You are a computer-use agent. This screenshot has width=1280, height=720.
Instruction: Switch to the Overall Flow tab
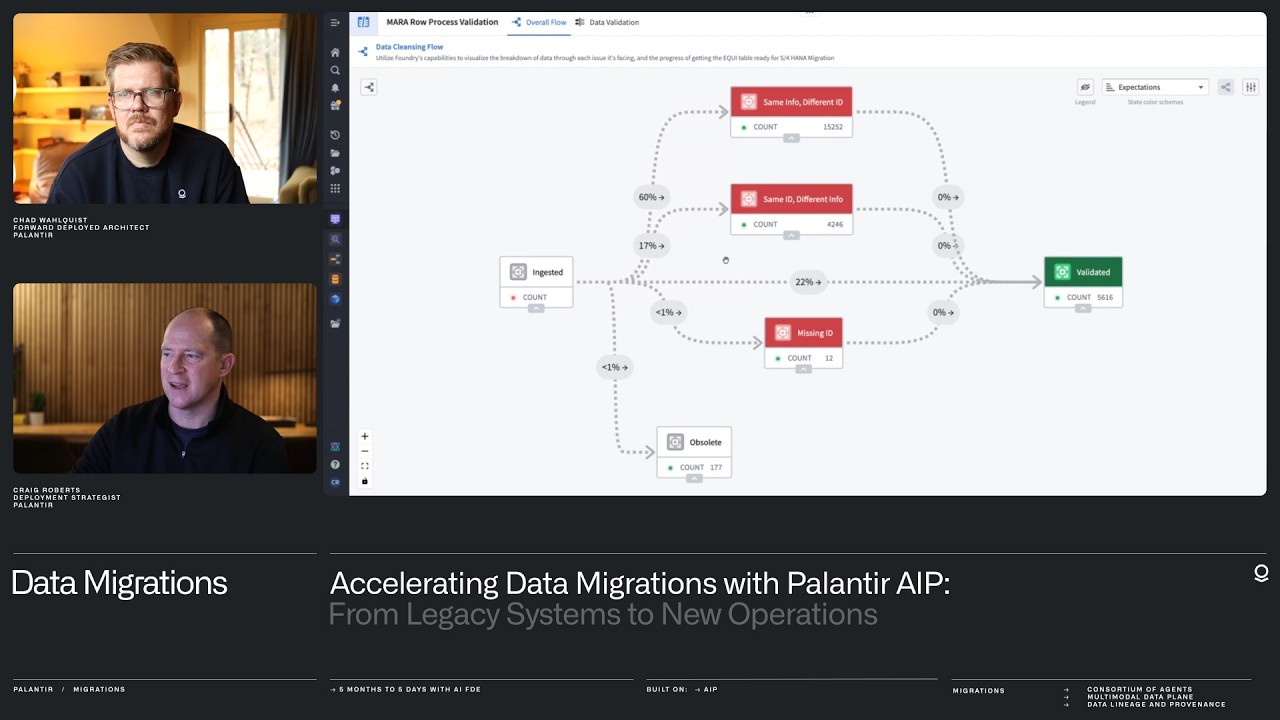(x=539, y=22)
